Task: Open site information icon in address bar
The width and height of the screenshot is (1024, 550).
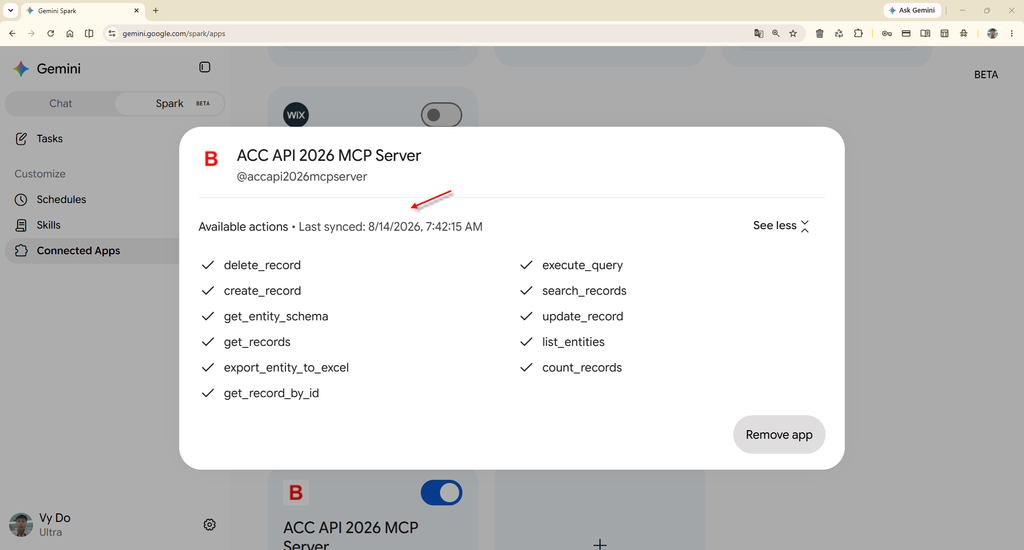Action: click(112, 33)
